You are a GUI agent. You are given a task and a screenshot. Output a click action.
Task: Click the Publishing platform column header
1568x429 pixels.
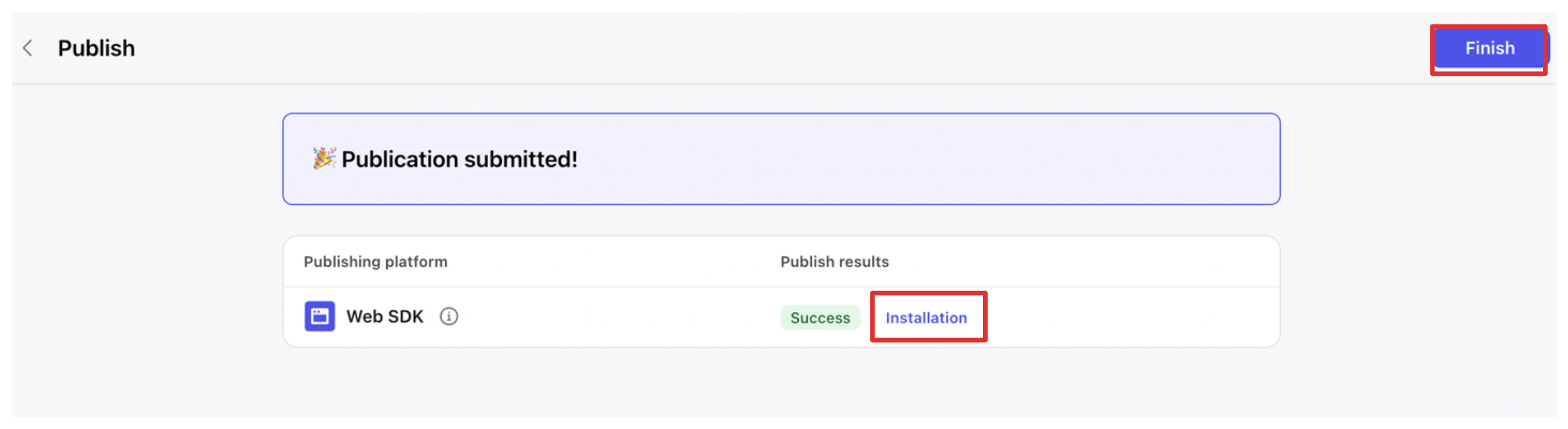pyautogui.click(x=376, y=262)
